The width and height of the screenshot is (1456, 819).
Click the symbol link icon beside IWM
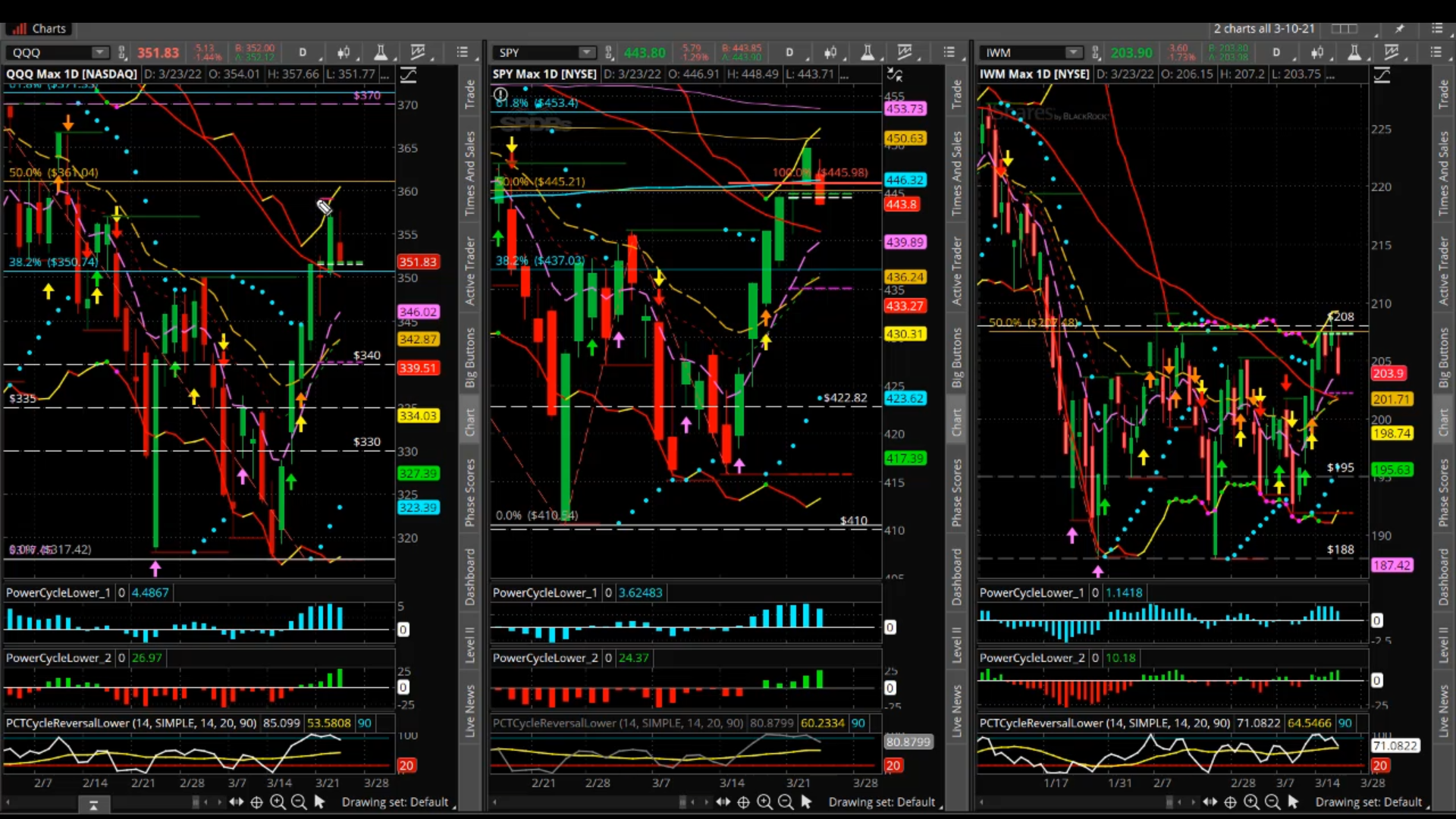coord(1096,52)
